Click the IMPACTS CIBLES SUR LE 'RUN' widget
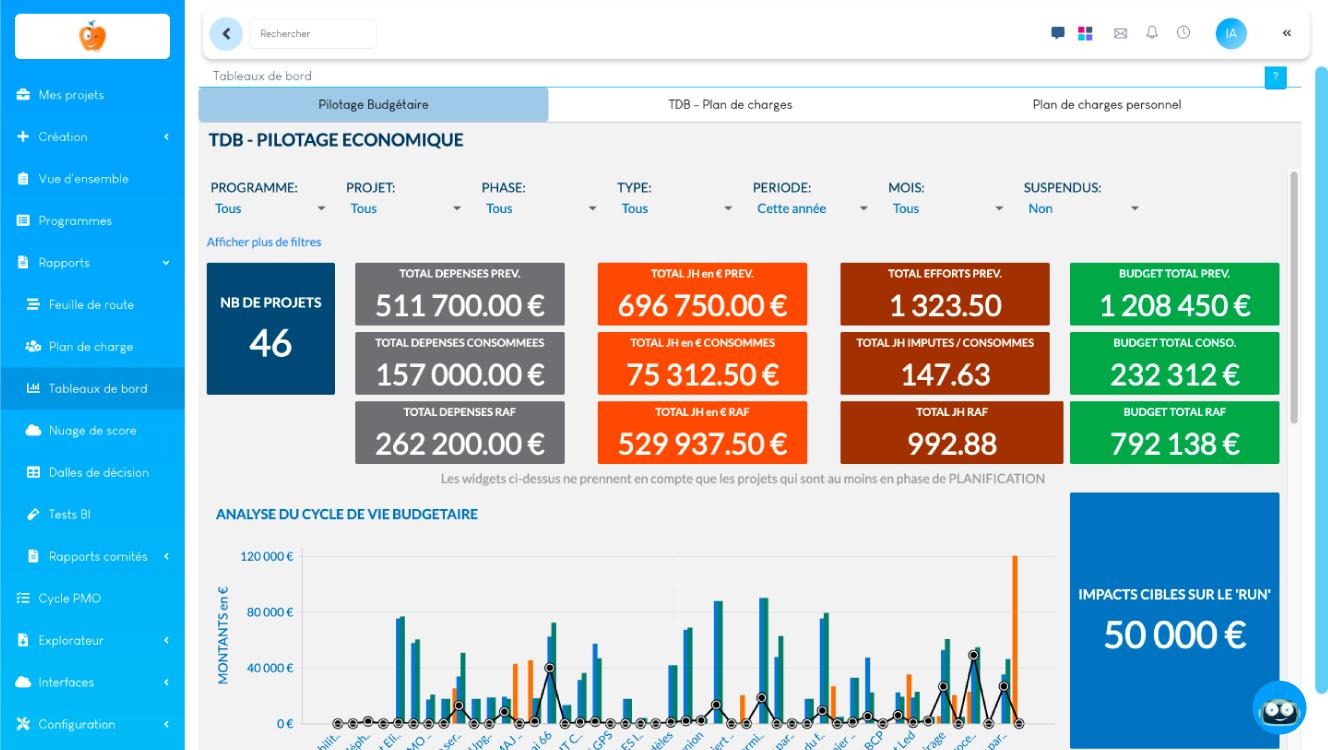This screenshot has height=750, width=1328. coord(1174,620)
